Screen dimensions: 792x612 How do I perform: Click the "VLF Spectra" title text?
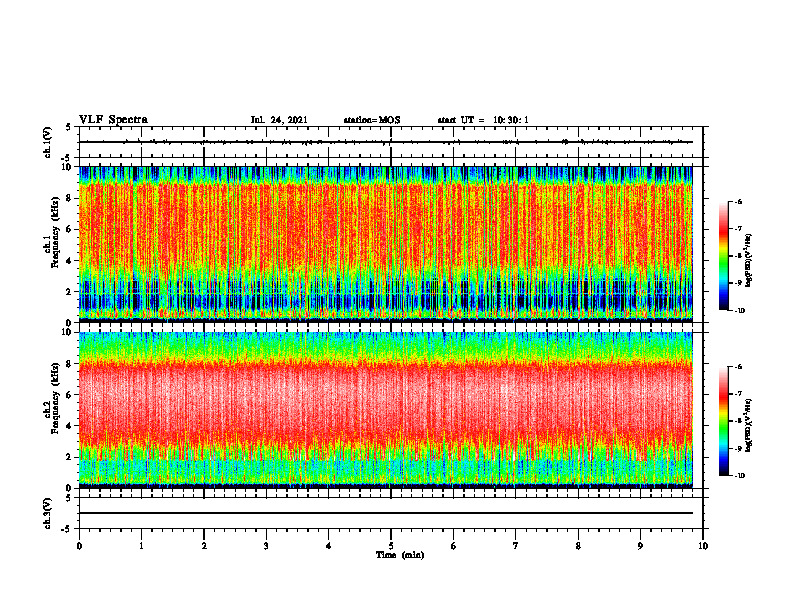click(113, 120)
